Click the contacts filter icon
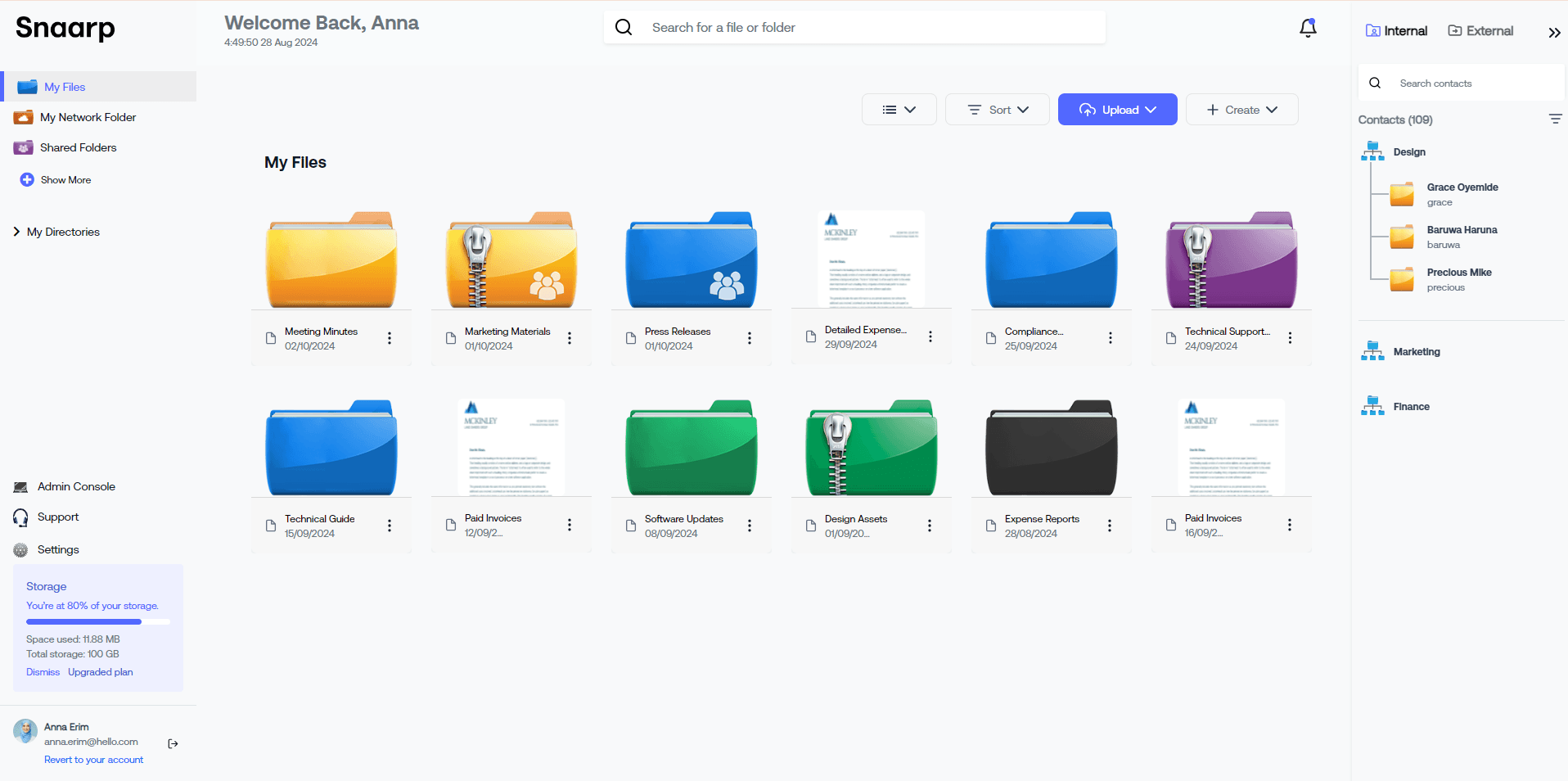 click(x=1556, y=120)
